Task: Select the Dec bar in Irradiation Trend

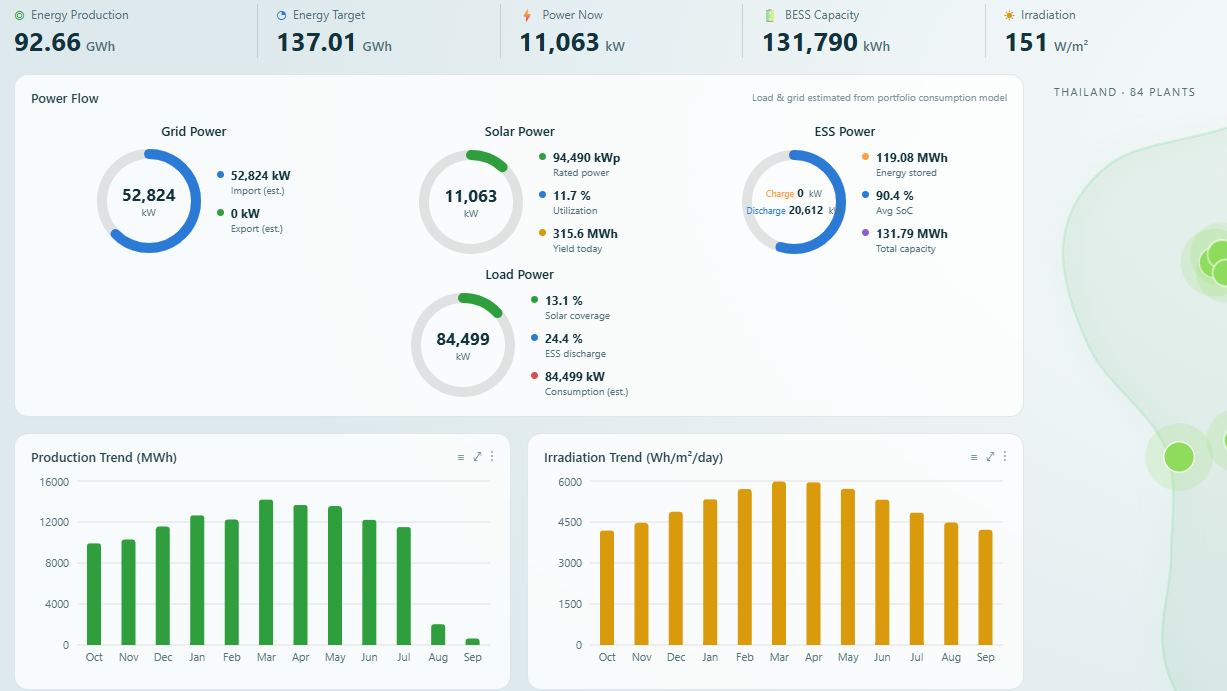Action: point(676,578)
